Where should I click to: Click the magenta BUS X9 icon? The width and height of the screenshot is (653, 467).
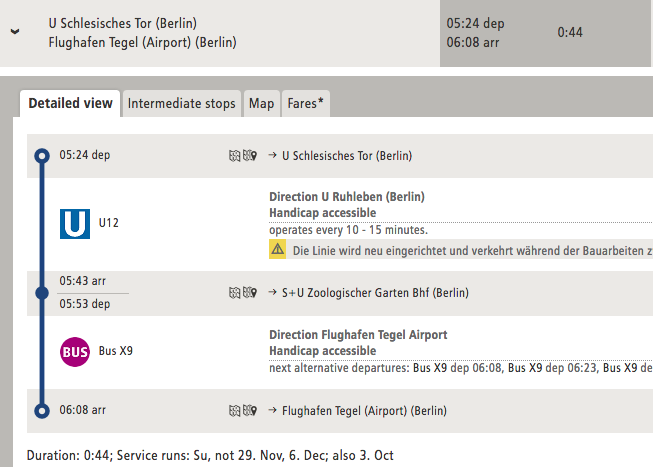75,351
